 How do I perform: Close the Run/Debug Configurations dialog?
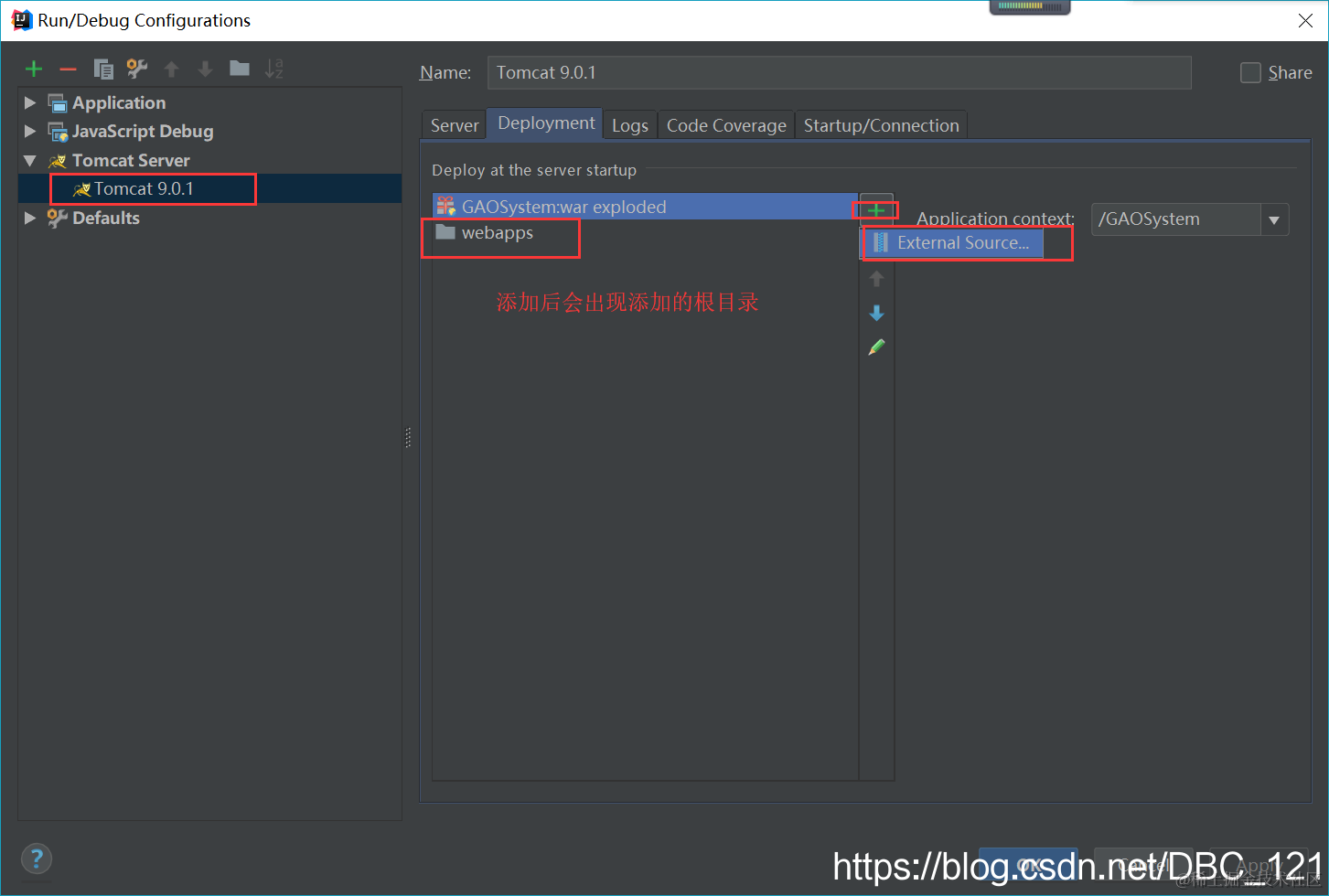pos(1305,20)
